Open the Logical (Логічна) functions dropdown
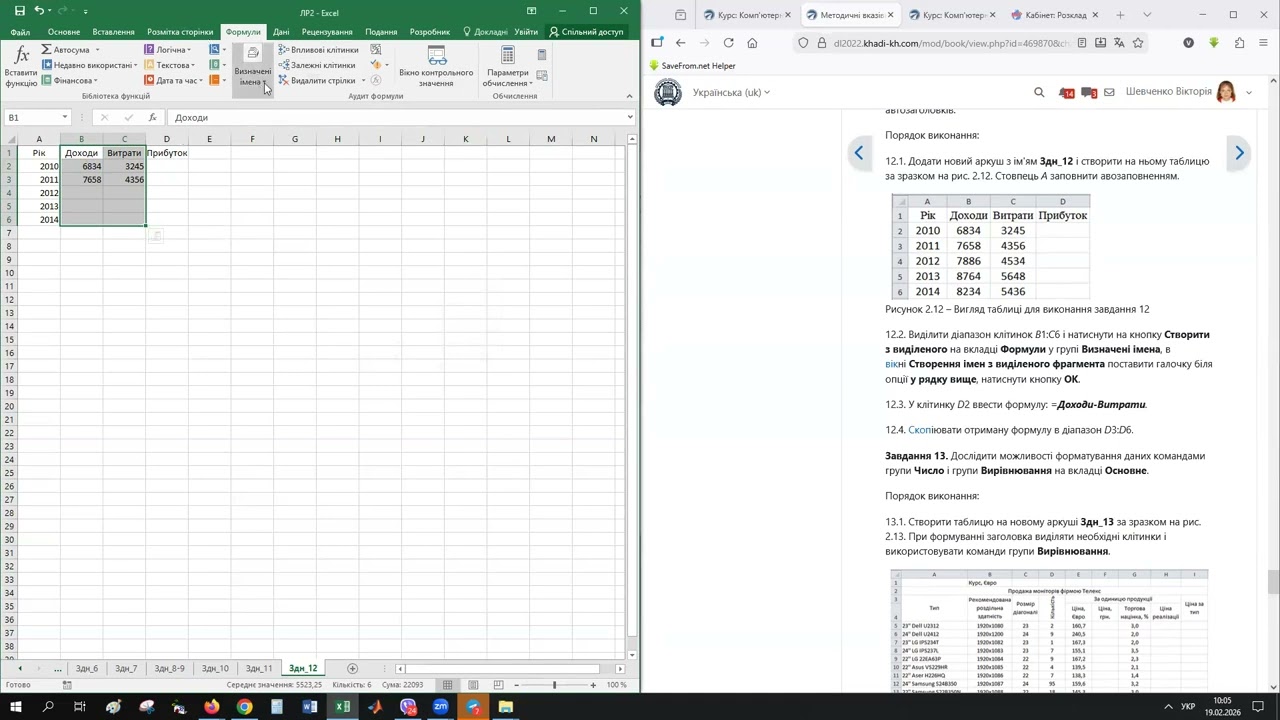This screenshot has height=720, width=1280. (167, 49)
